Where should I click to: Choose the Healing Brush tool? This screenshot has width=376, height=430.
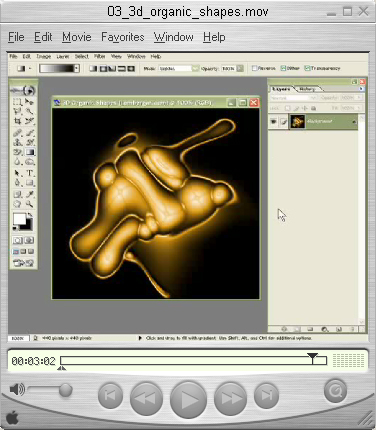(17, 133)
